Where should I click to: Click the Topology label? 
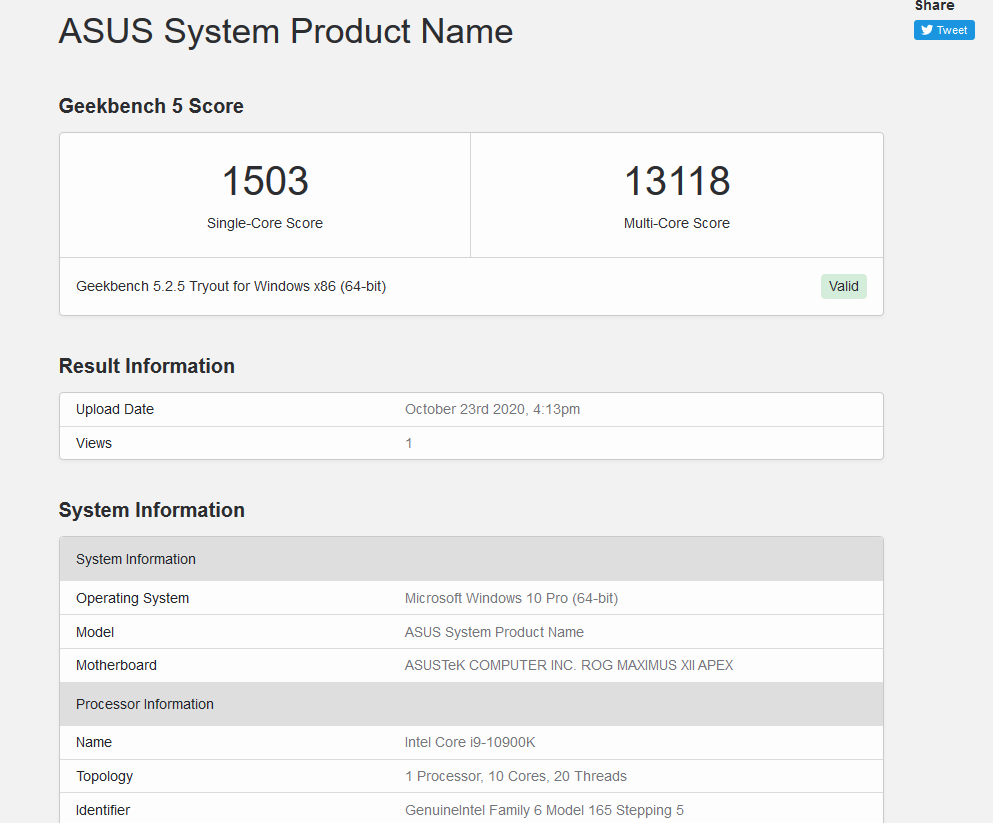pyautogui.click(x=104, y=776)
